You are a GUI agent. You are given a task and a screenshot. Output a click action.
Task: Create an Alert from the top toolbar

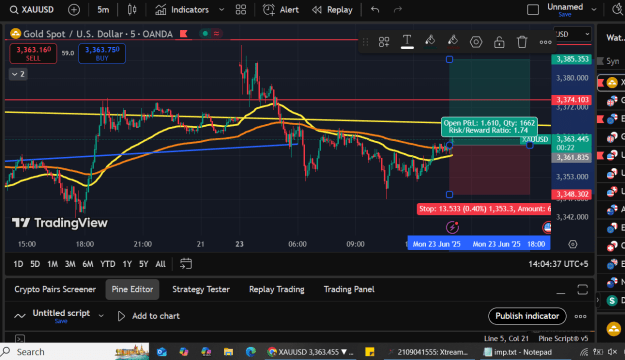pyautogui.click(x=281, y=10)
